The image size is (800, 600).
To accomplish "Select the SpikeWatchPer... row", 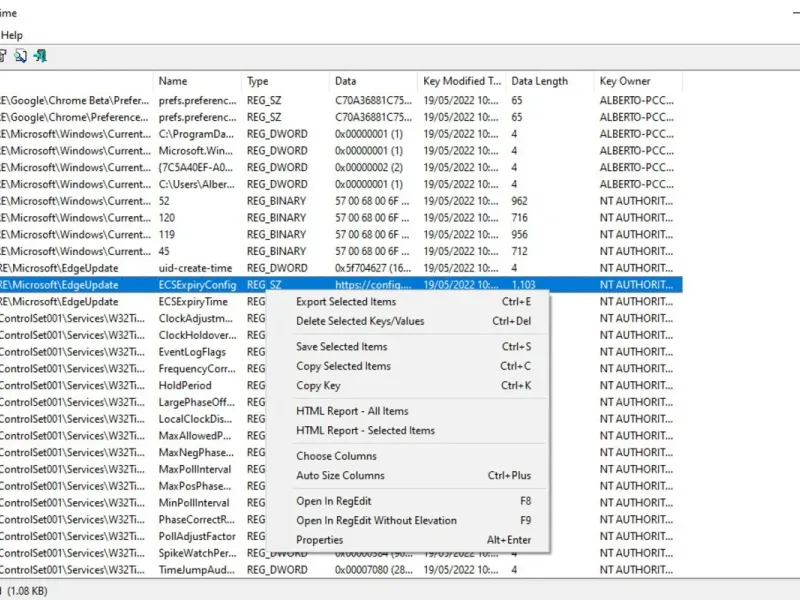I will point(341,553).
